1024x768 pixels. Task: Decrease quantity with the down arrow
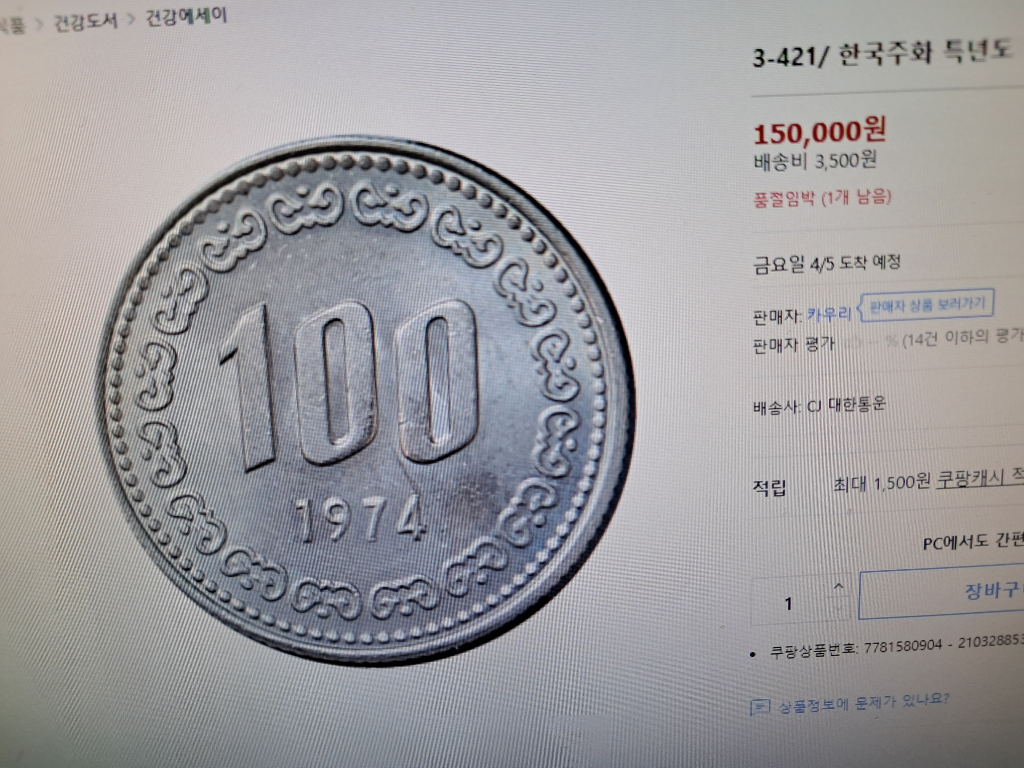pos(839,609)
